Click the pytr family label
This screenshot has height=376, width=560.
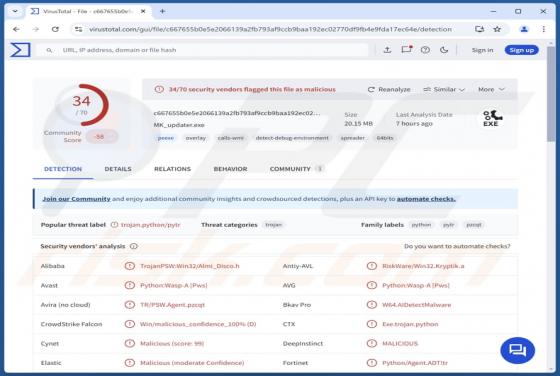point(449,225)
